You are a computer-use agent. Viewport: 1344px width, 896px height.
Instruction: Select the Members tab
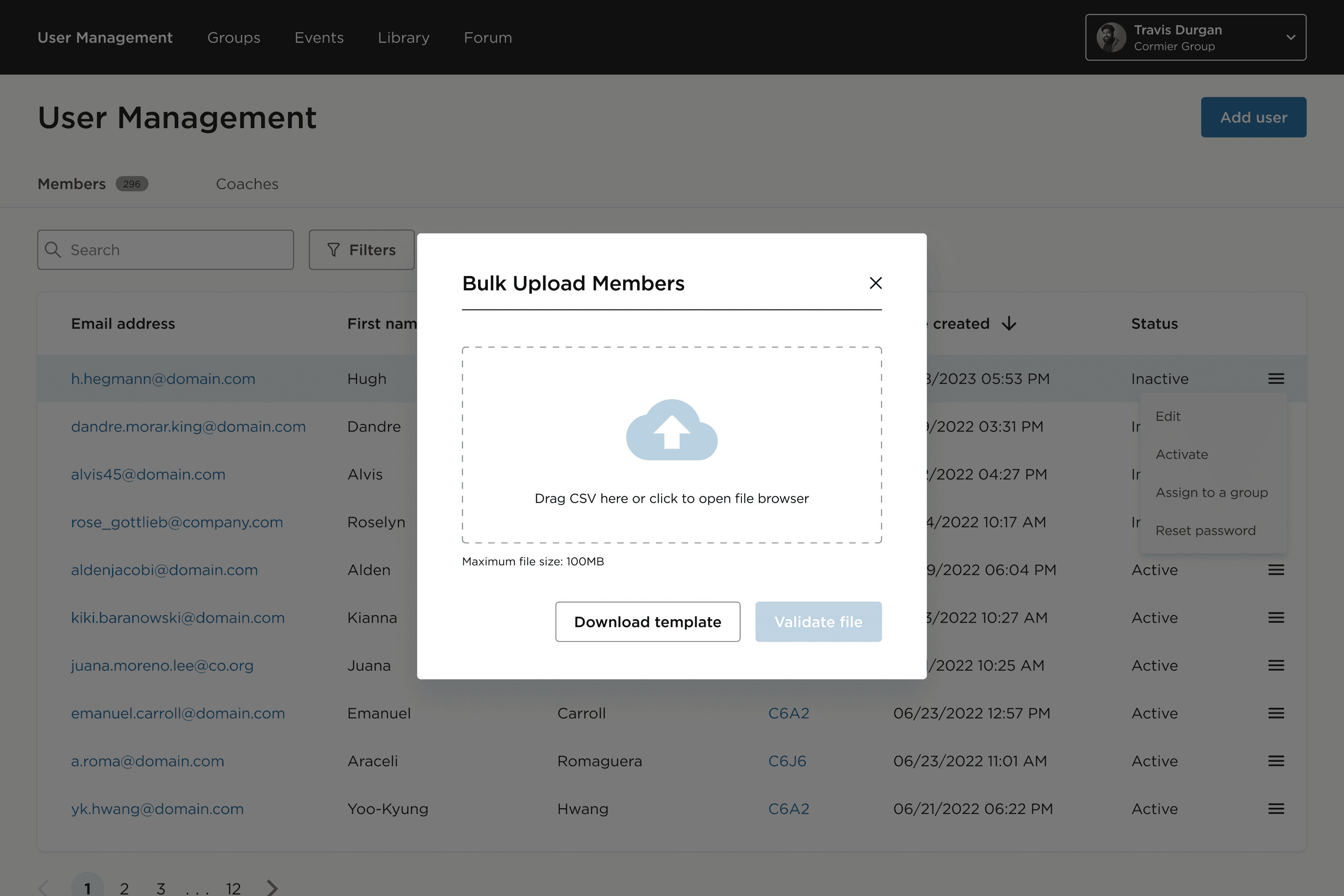click(x=71, y=183)
